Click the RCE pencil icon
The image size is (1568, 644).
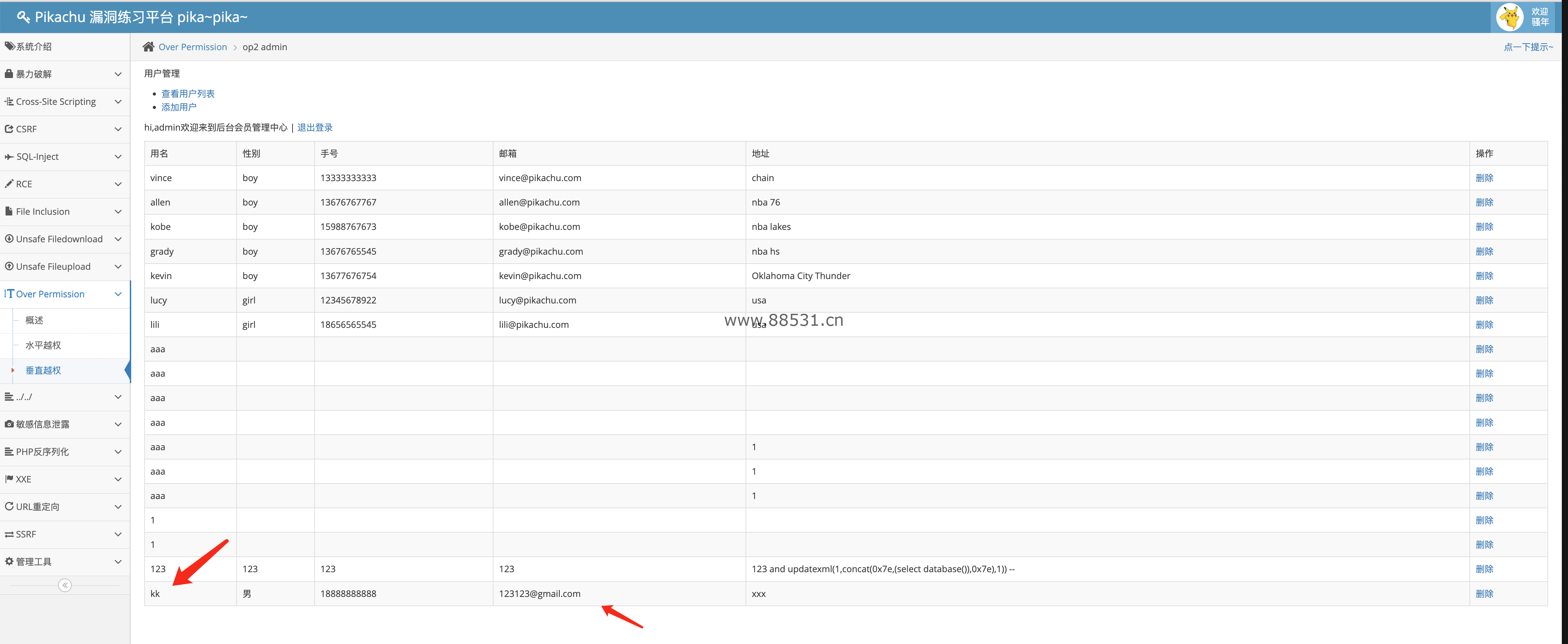click(x=9, y=184)
